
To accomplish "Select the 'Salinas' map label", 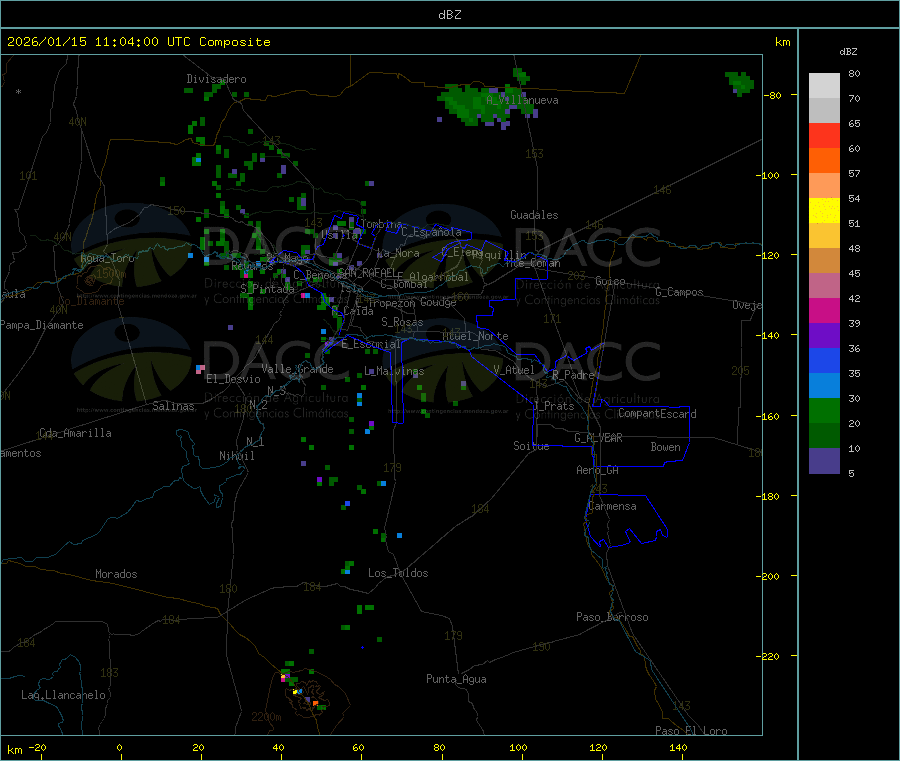I will point(173,406).
